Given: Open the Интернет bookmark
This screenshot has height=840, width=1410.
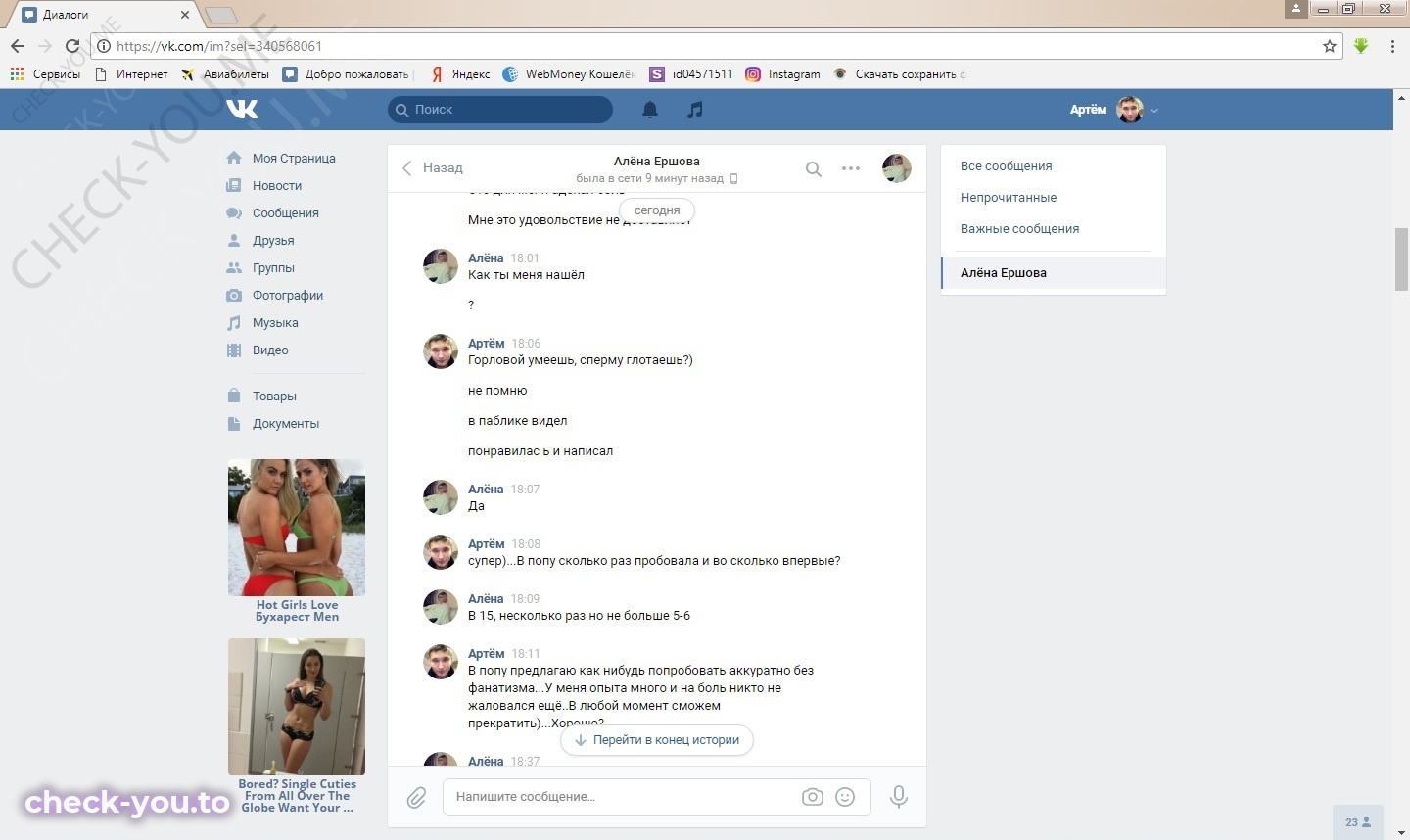Looking at the screenshot, I should [x=131, y=73].
